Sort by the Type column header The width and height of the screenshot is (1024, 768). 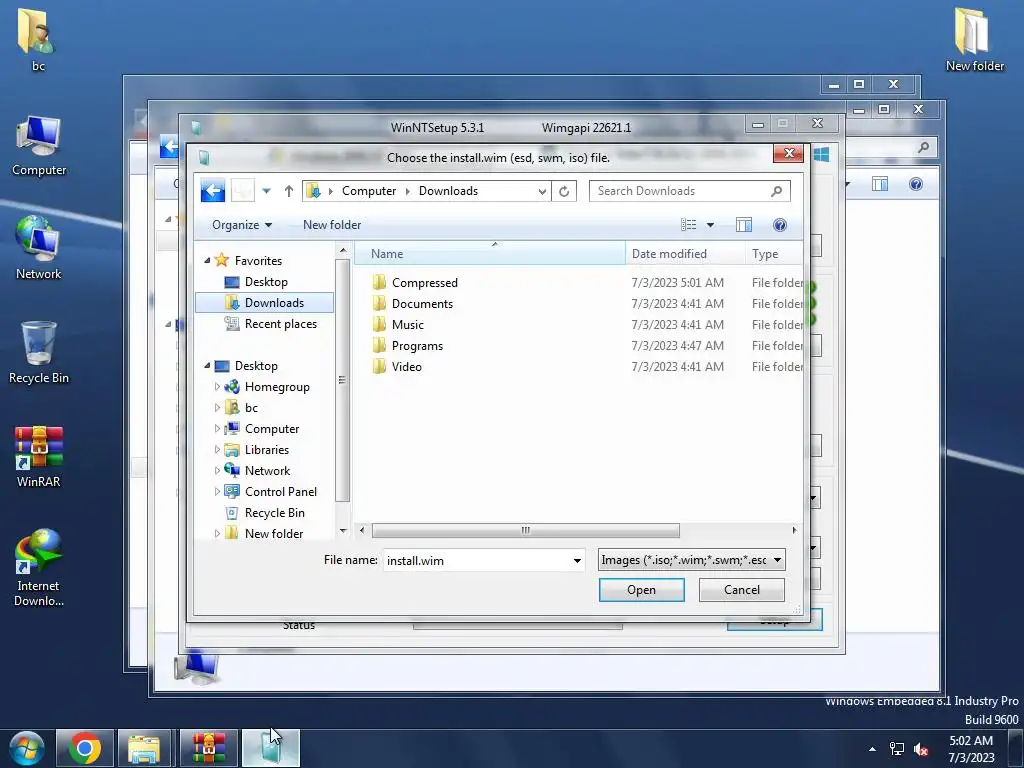(775, 253)
